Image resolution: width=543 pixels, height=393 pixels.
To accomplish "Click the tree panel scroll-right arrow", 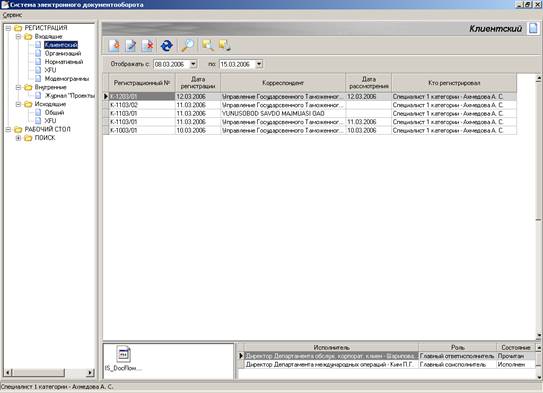I will [x=90, y=373].
